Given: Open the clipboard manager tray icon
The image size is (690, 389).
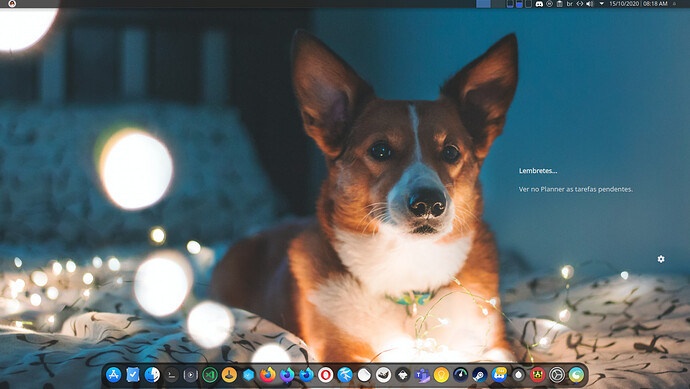Looking at the screenshot, I should 559,4.
